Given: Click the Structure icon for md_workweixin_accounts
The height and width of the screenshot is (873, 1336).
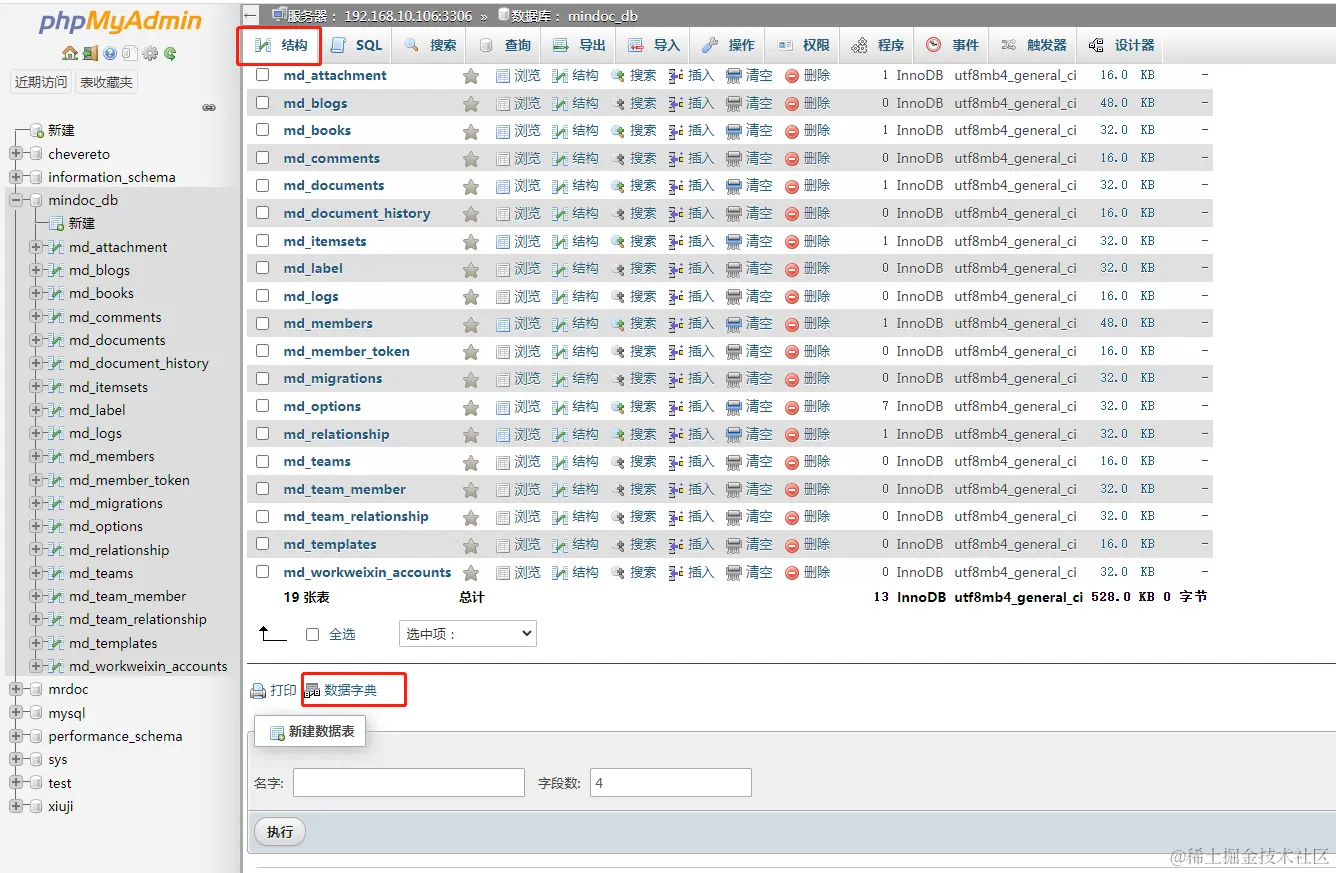Looking at the screenshot, I should [x=561, y=572].
